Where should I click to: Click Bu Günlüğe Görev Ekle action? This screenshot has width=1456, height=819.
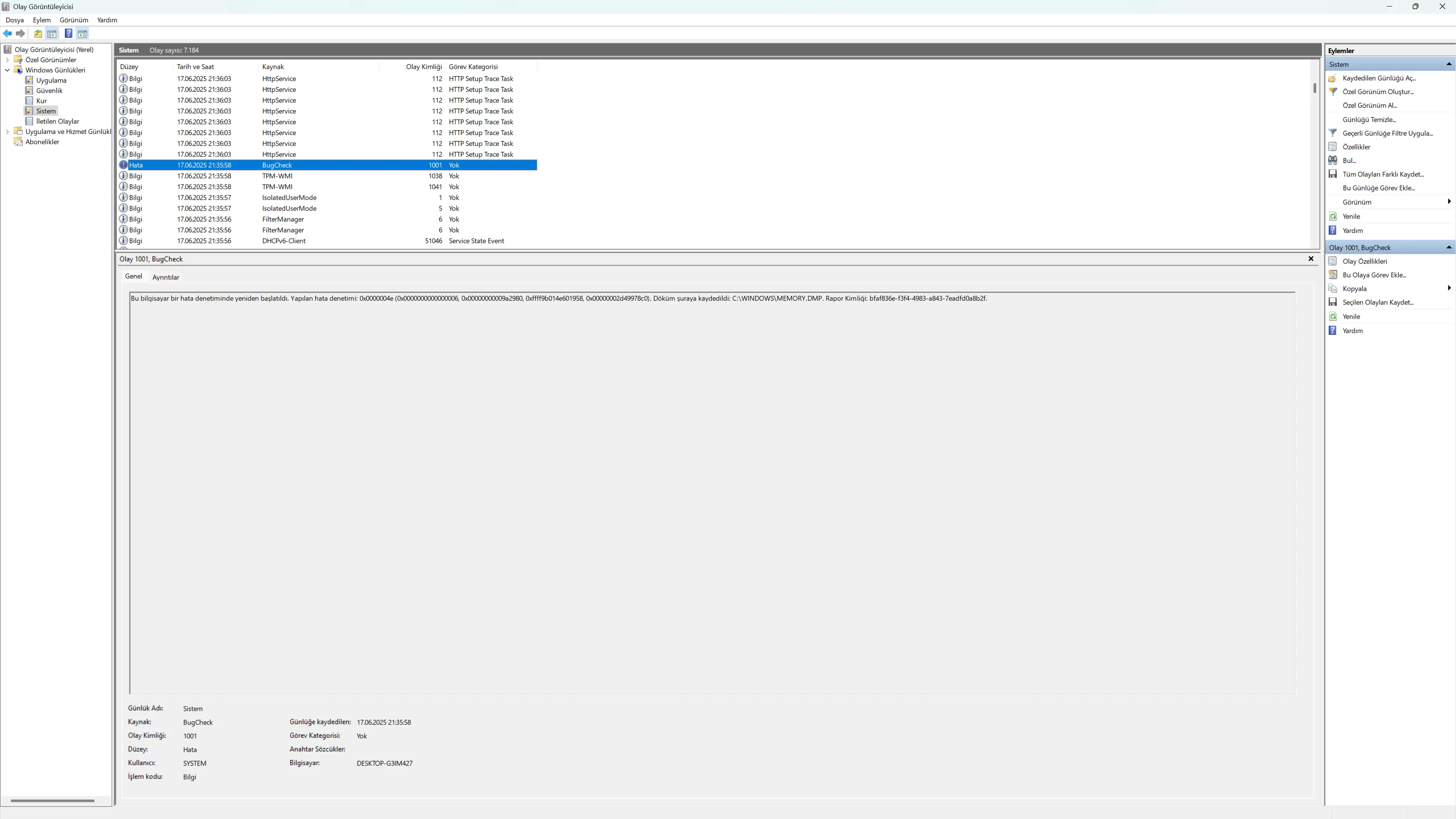[1379, 188]
